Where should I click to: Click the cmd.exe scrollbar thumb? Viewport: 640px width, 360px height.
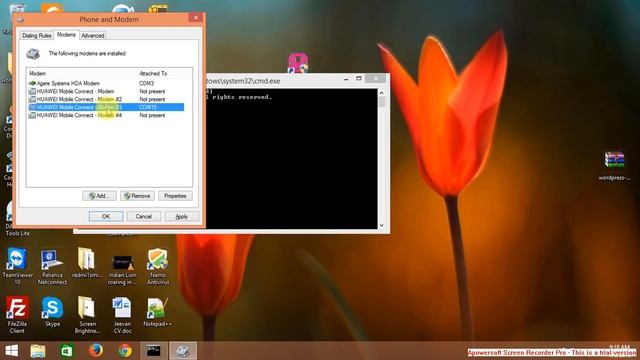(x=382, y=102)
